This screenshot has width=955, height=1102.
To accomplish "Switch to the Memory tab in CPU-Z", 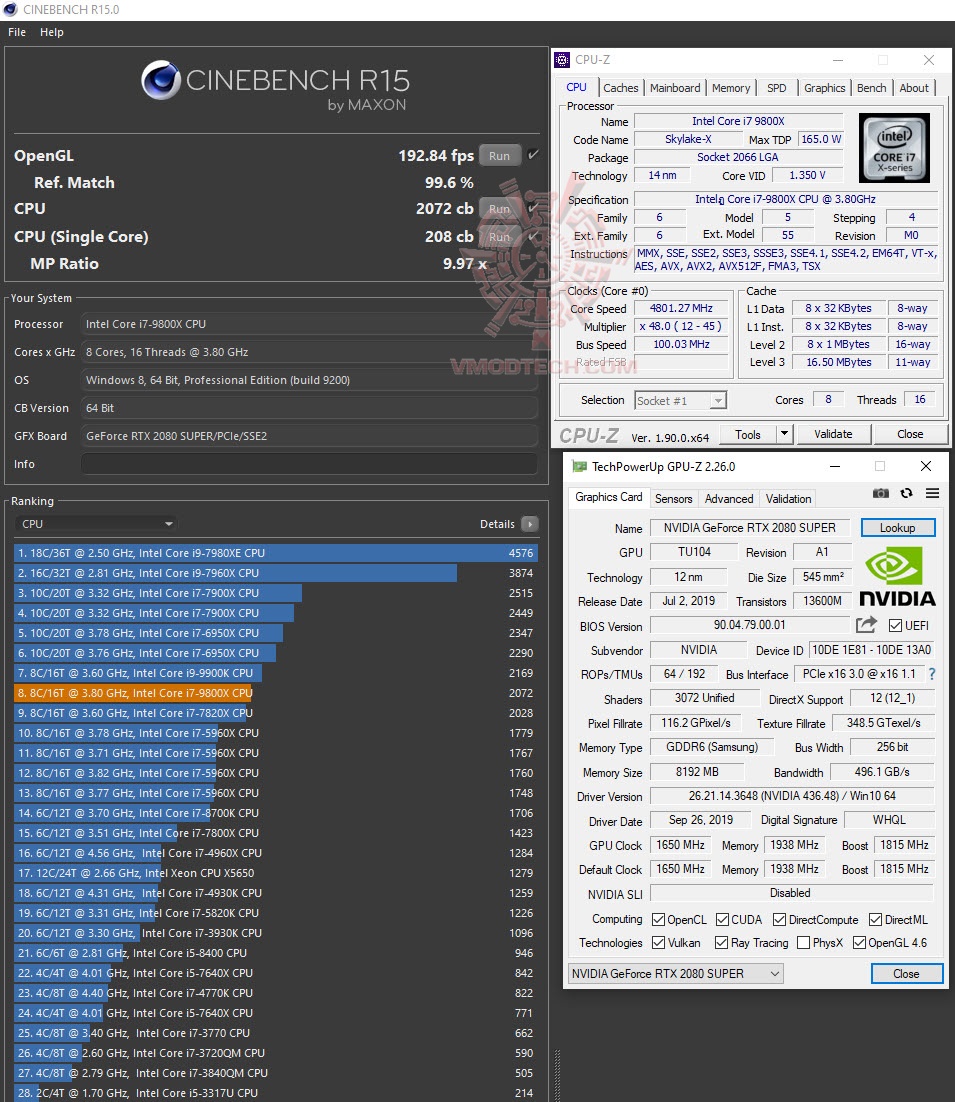I will click(731, 88).
